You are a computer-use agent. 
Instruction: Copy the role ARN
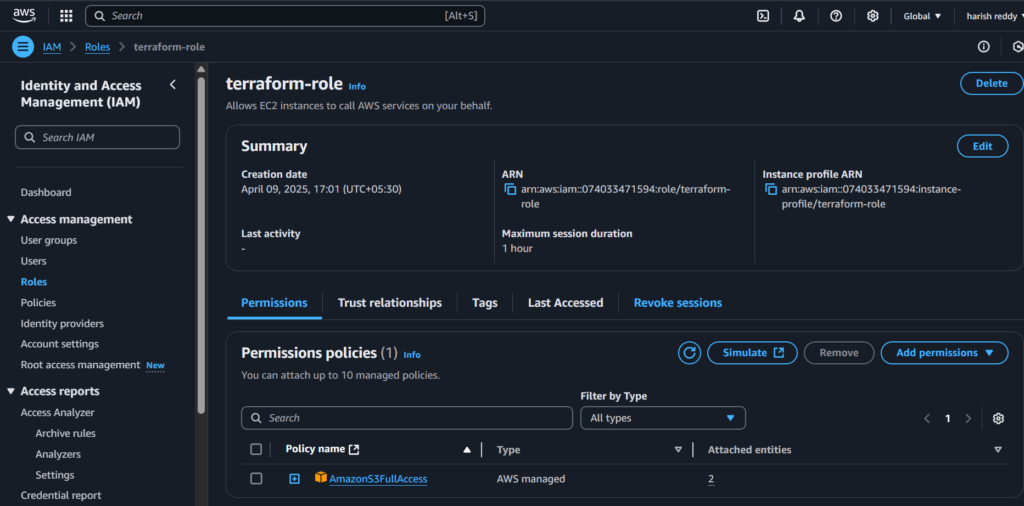510,190
